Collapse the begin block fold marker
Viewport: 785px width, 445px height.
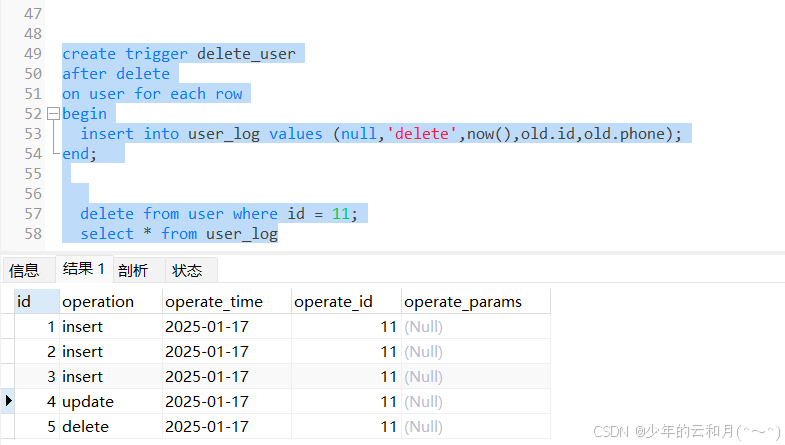click(54, 114)
